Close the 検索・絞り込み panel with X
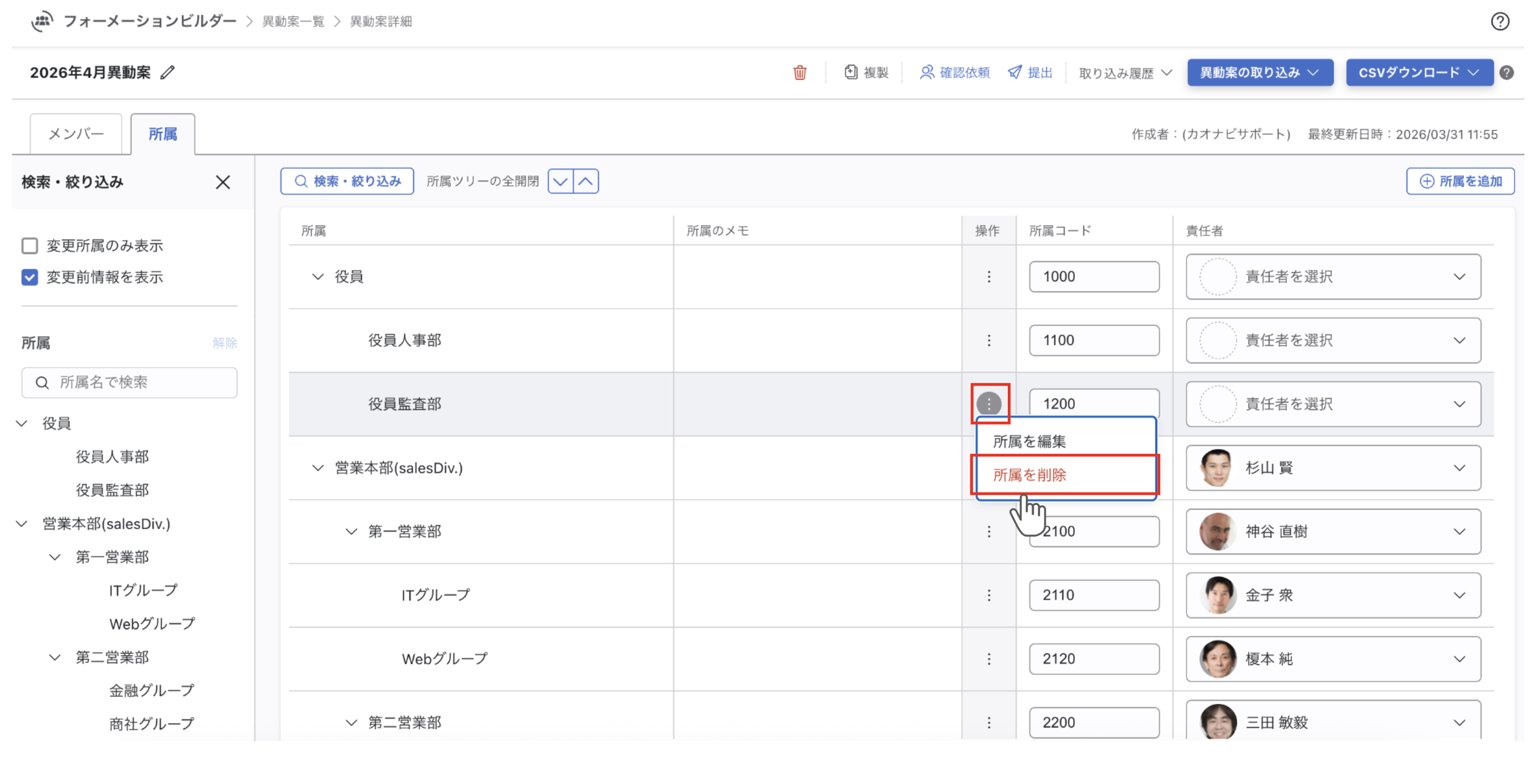1528x784 pixels. pyautogui.click(x=223, y=182)
